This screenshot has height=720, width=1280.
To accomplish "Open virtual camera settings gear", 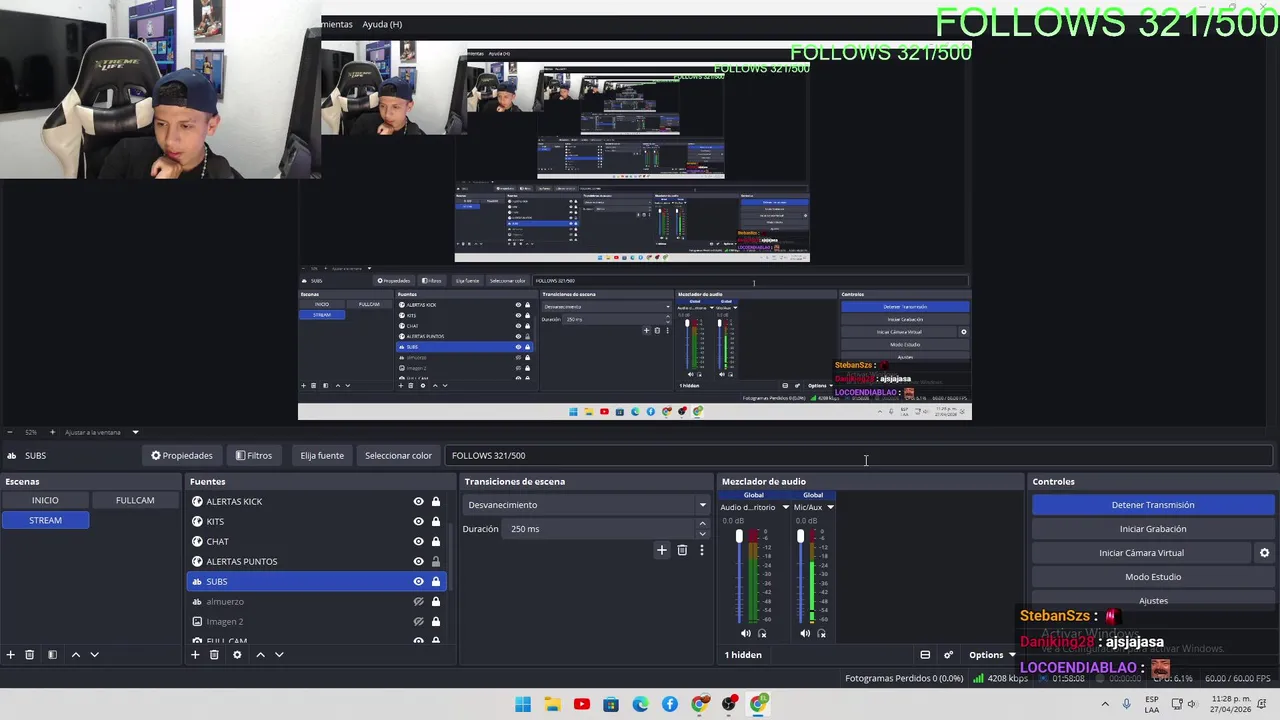I will click(1264, 553).
